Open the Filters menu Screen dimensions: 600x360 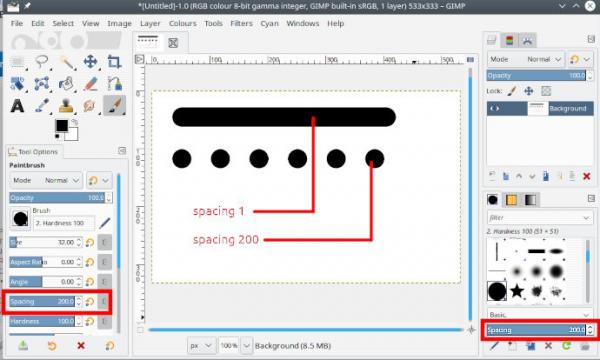[x=241, y=23]
